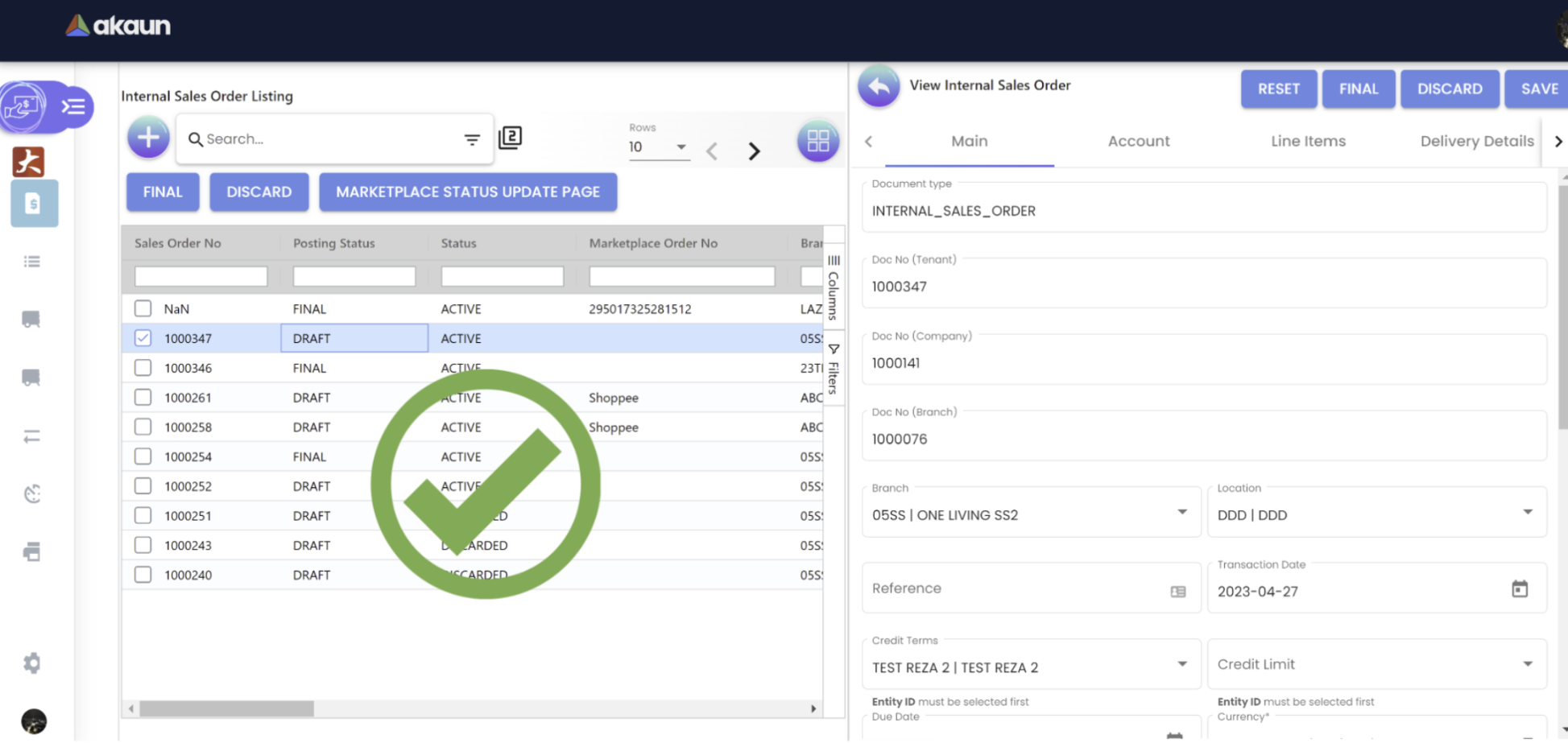Click the grid view icon
Image resolution: width=1568 pixels, height=743 pixels.
(817, 141)
